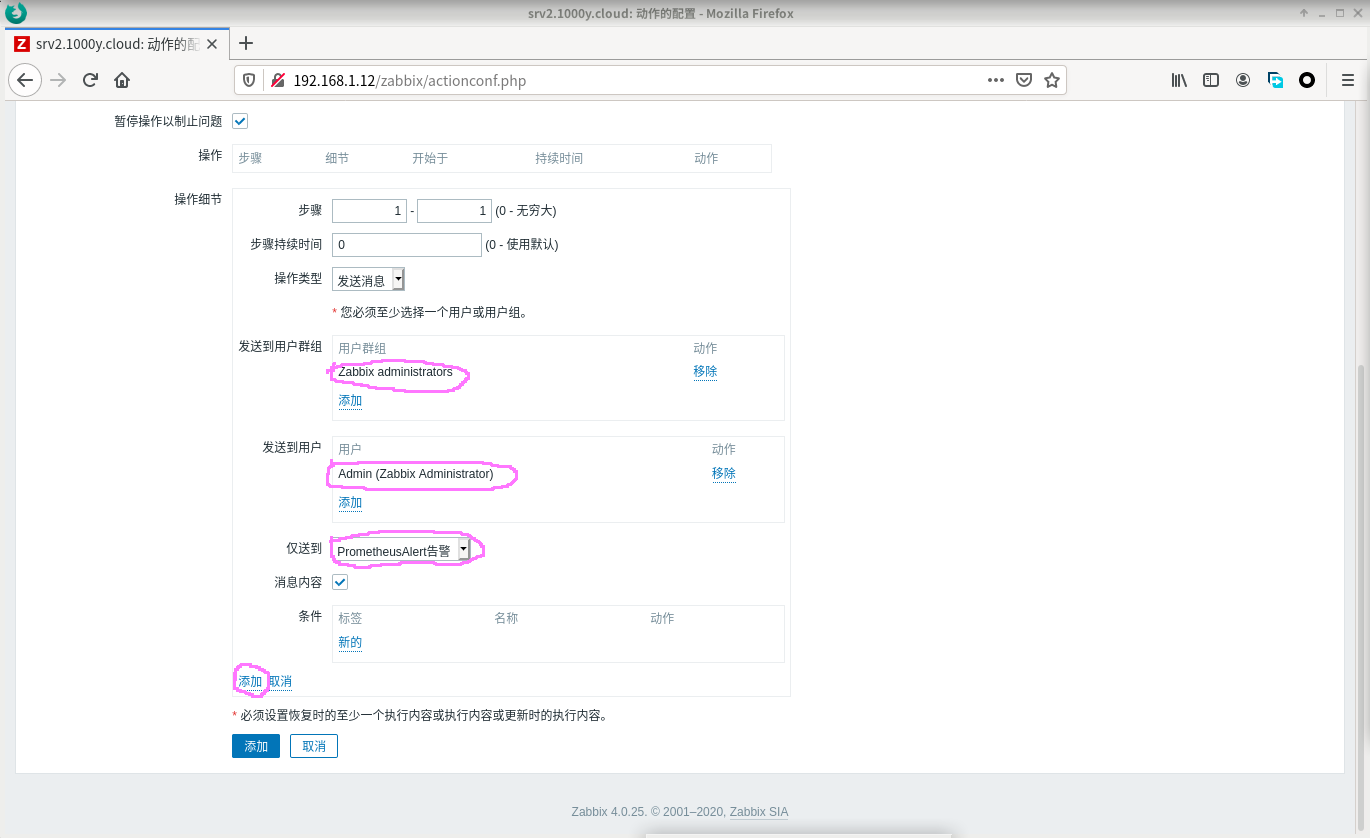Remove the Zabbix administrators user group
The image size is (1370, 838).
coord(705,372)
